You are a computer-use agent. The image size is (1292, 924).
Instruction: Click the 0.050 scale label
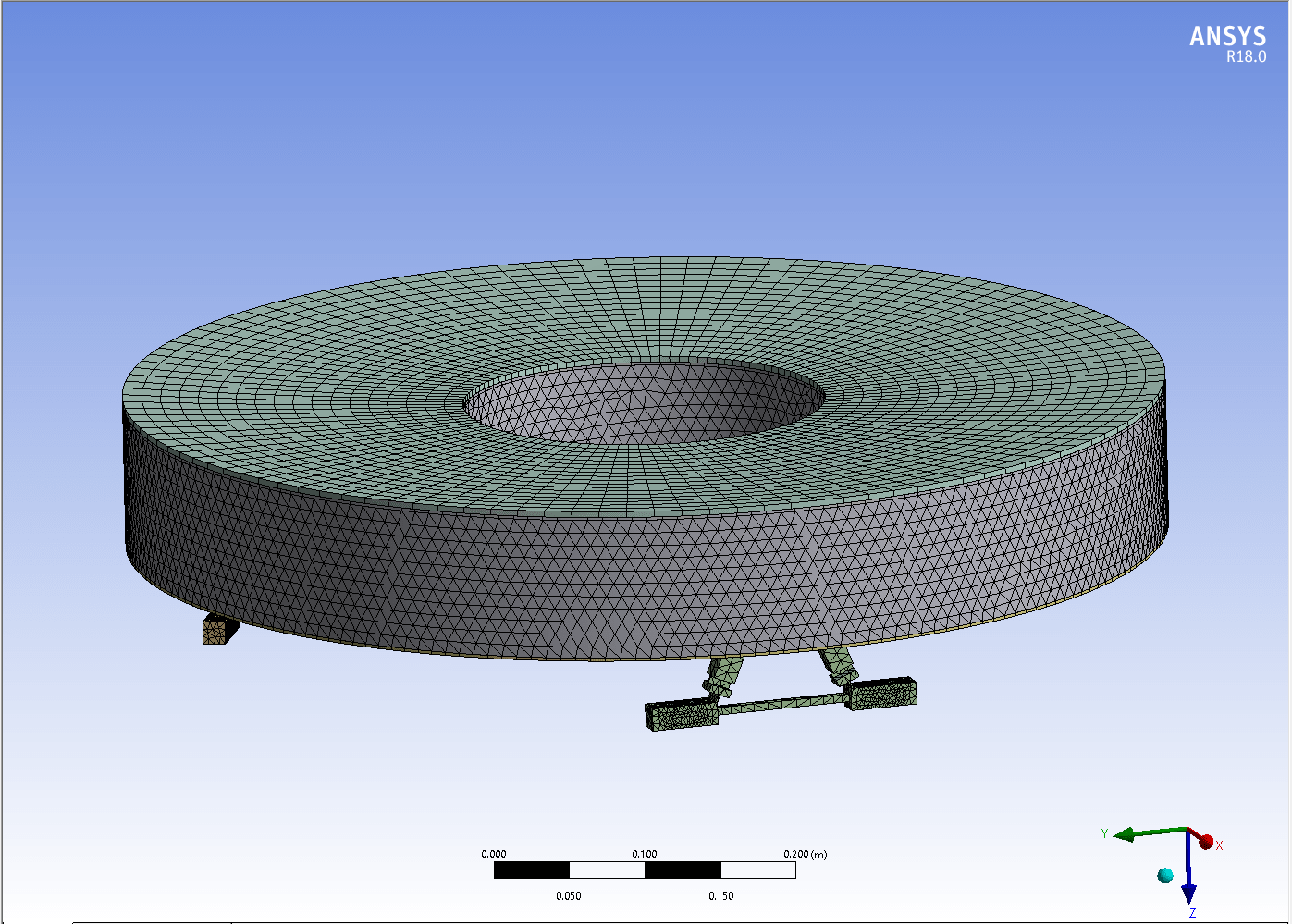coord(569,896)
